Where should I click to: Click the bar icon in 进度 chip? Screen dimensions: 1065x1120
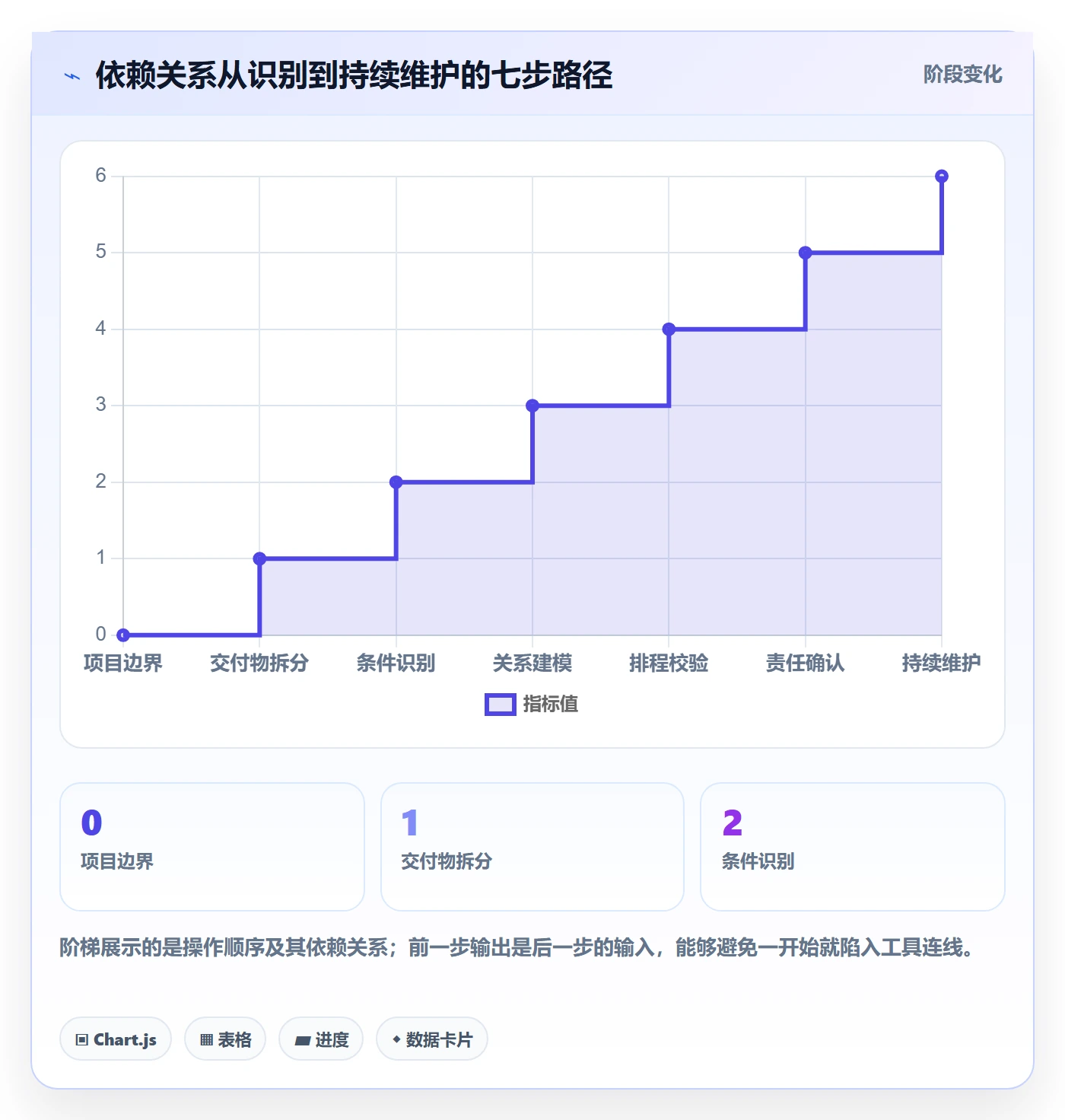303,1040
